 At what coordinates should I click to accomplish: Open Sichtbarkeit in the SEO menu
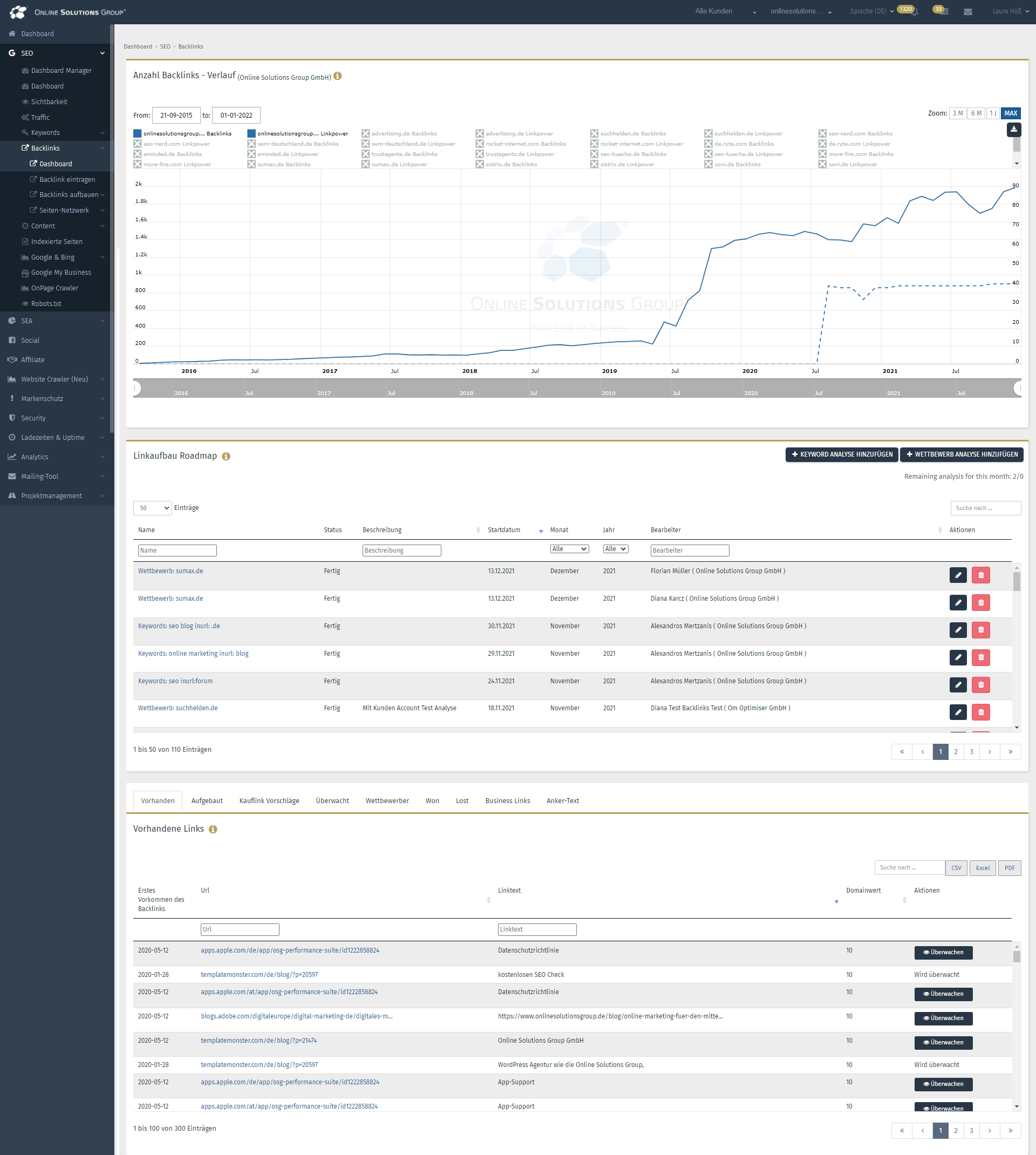coord(49,102)
